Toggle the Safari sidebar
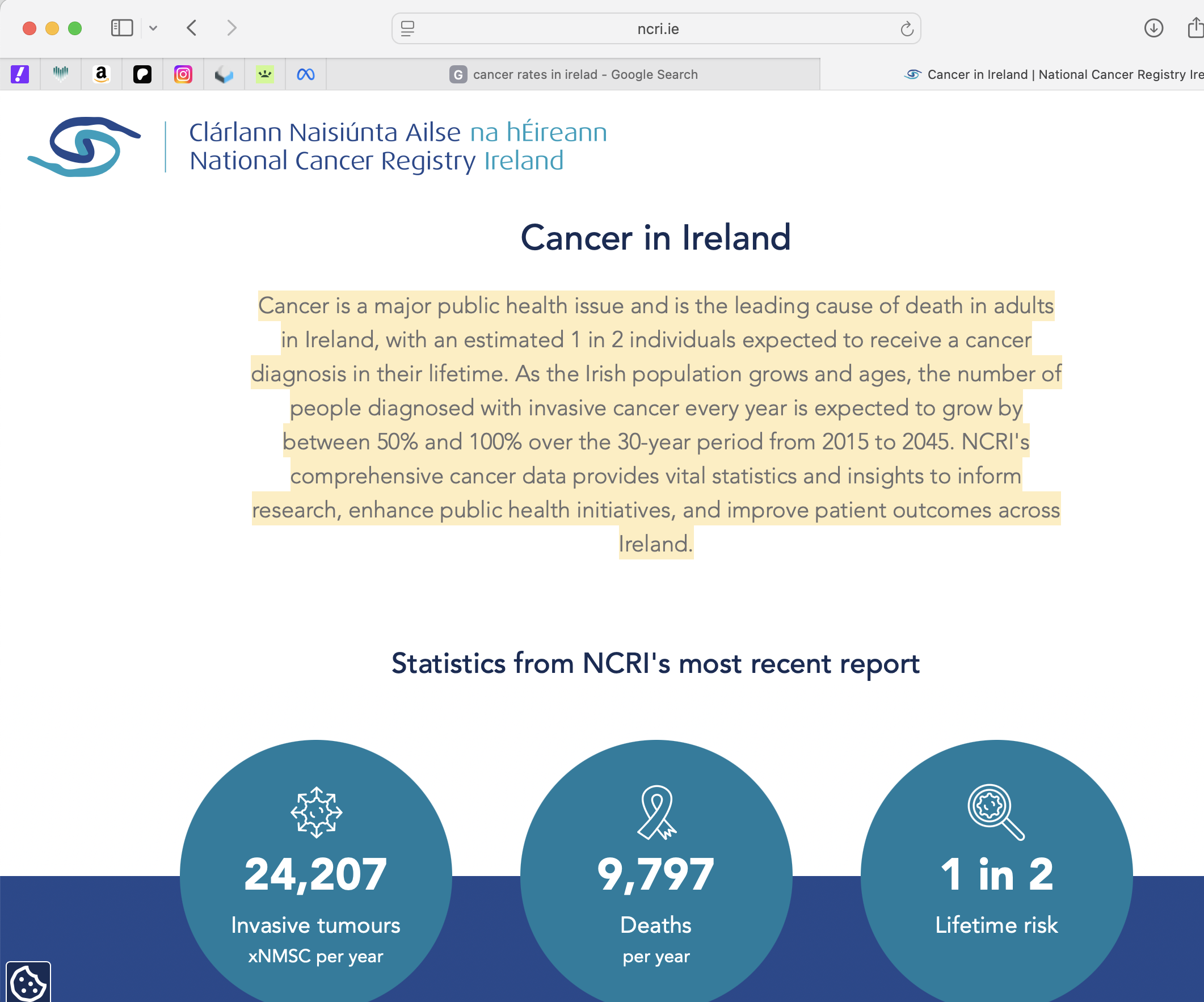Image resolution: width=1204 pixels, height=1002 pixels. click(121, 28)
